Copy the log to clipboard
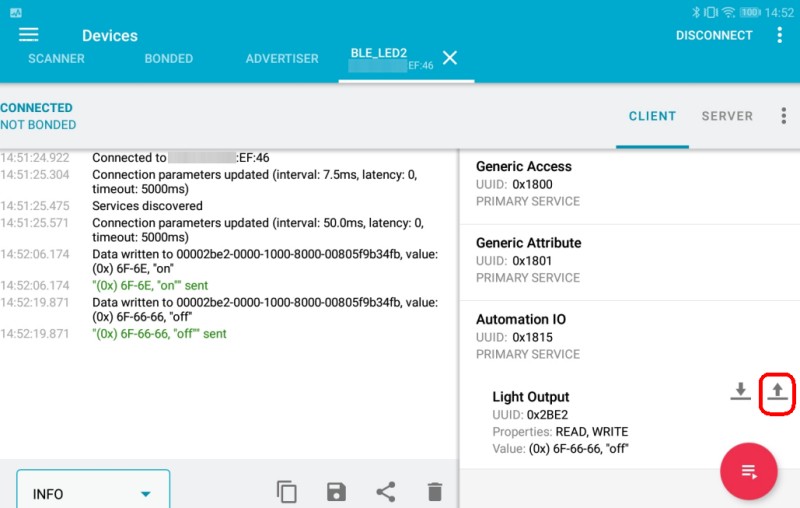 (287, 492)
